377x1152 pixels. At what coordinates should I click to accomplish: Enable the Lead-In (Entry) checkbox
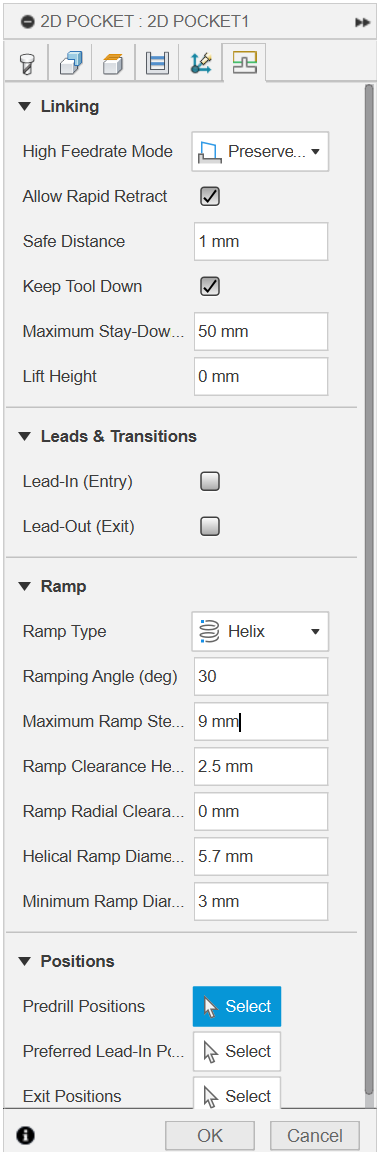point(211,481)
